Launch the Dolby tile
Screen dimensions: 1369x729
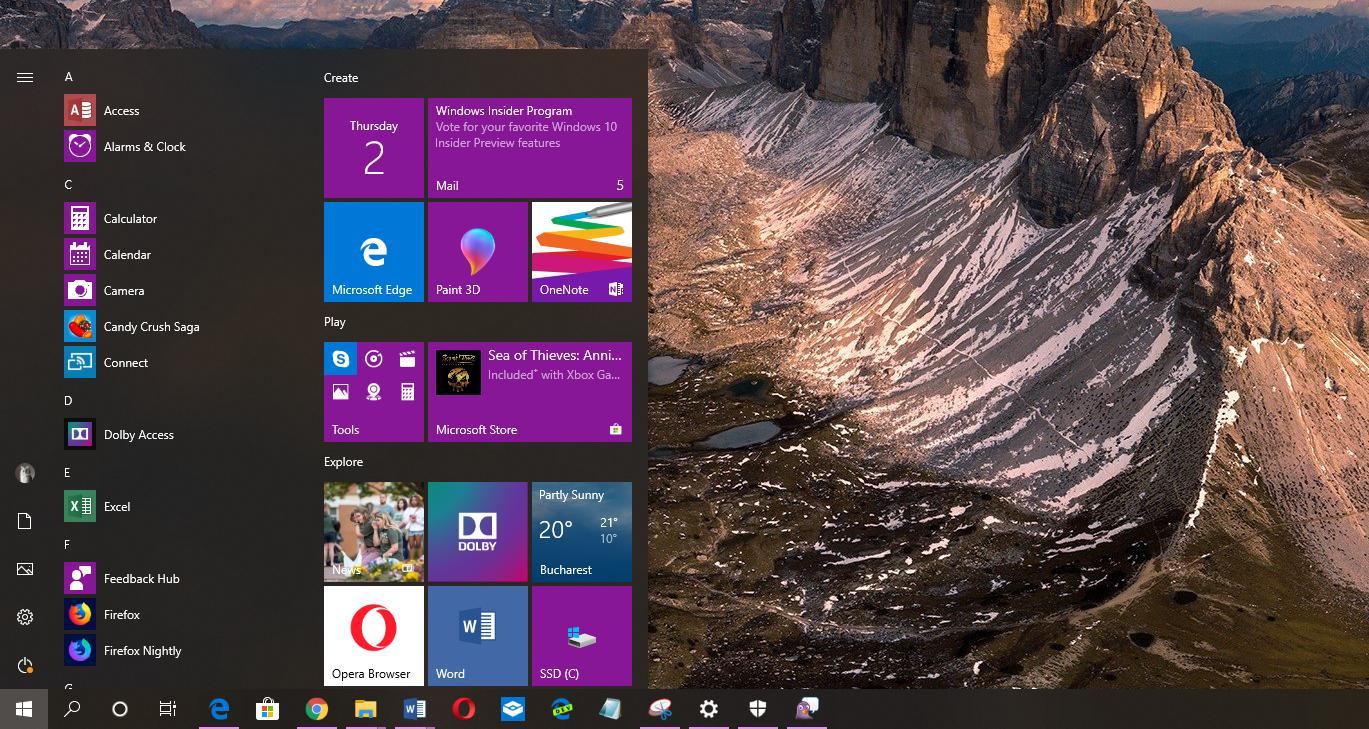(x=478, y=532)
